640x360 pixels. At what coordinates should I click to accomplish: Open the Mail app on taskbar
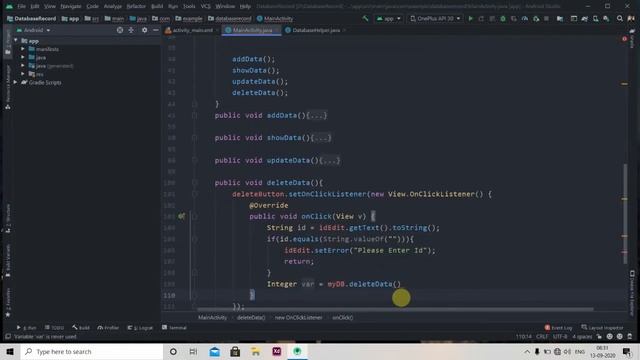pyautogui.click(x=214, y=351)
